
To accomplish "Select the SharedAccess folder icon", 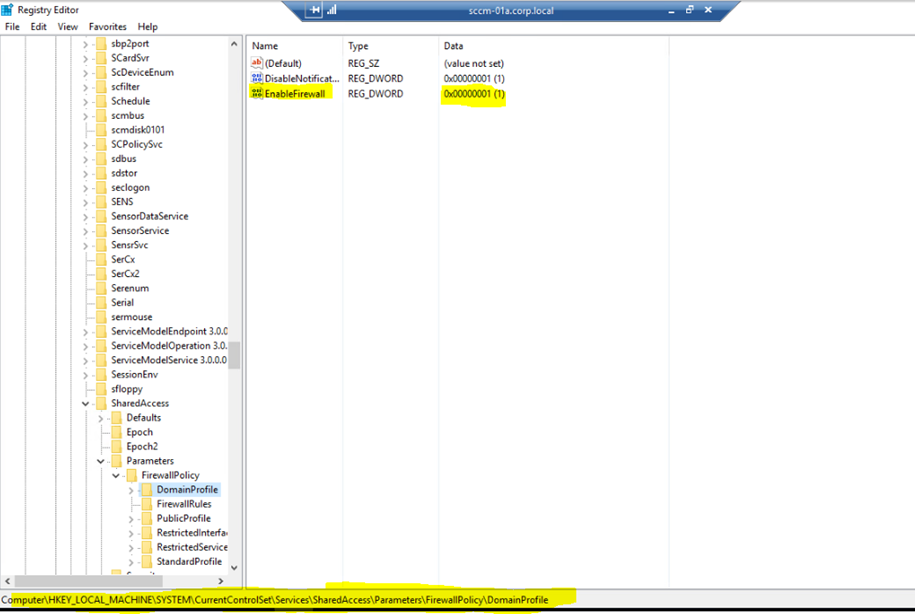I will [x=102, y=403].
